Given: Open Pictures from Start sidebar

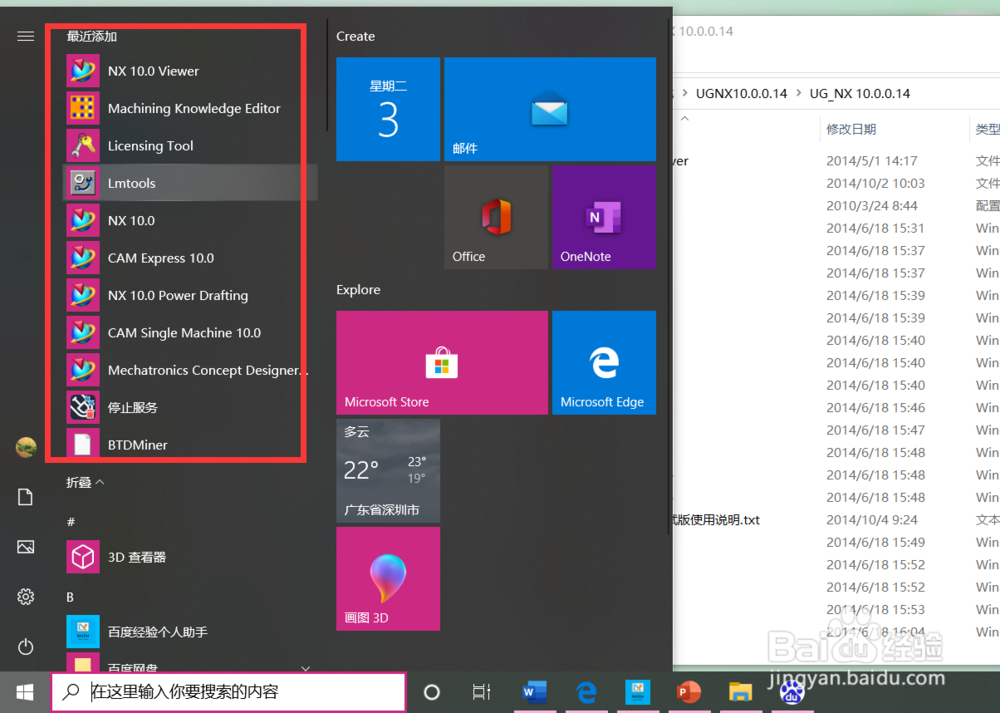Looking at the screenshot, I should point(26,547).
